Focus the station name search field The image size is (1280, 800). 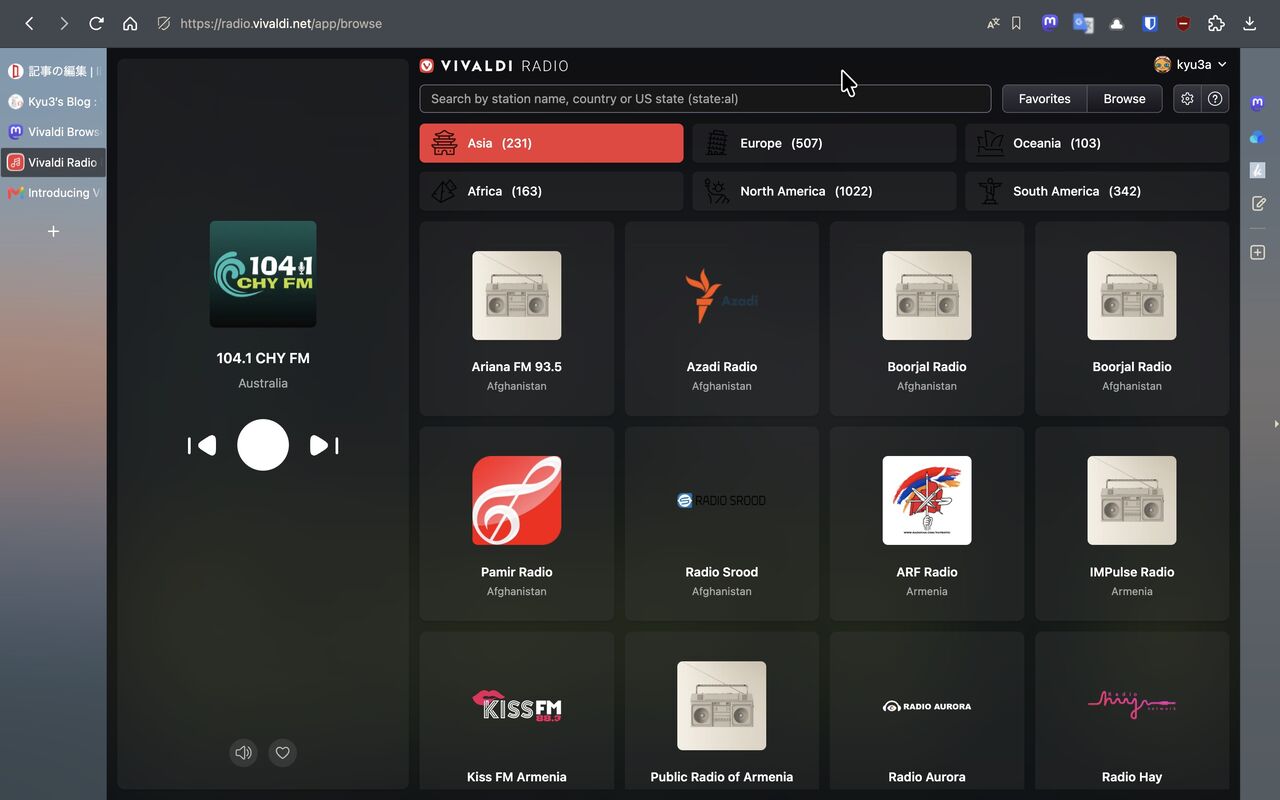705,99
